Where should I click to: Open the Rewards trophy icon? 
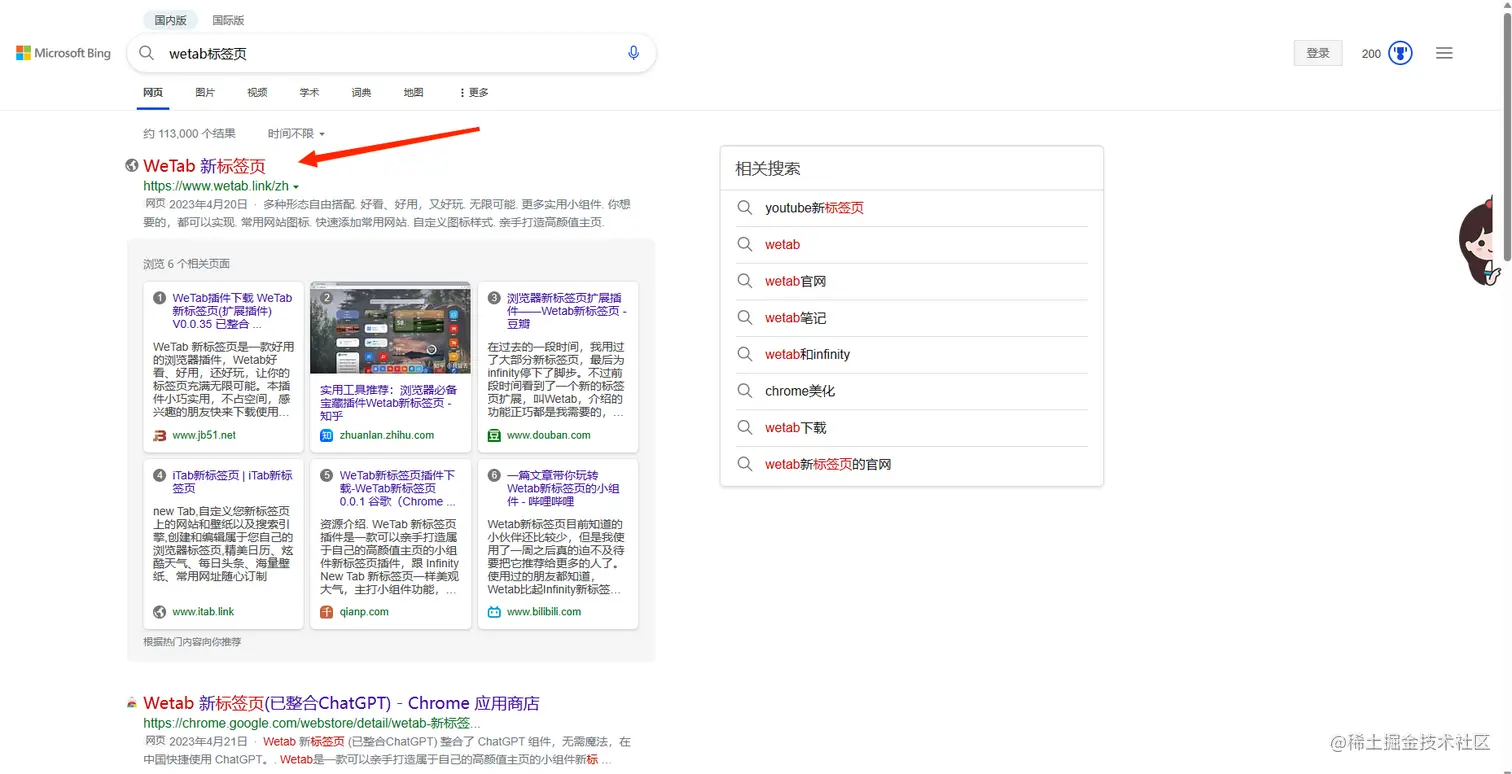coord(1400,53)
